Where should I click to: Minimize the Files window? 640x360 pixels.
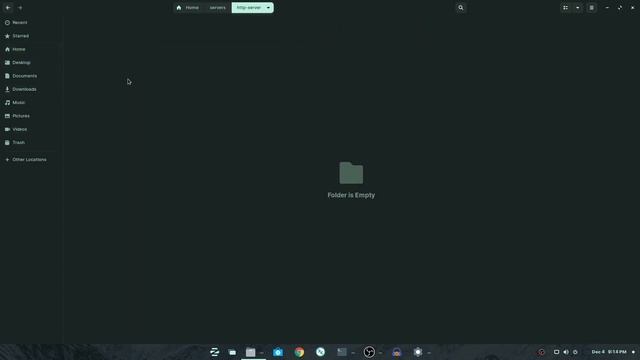(x=607, y=8)
